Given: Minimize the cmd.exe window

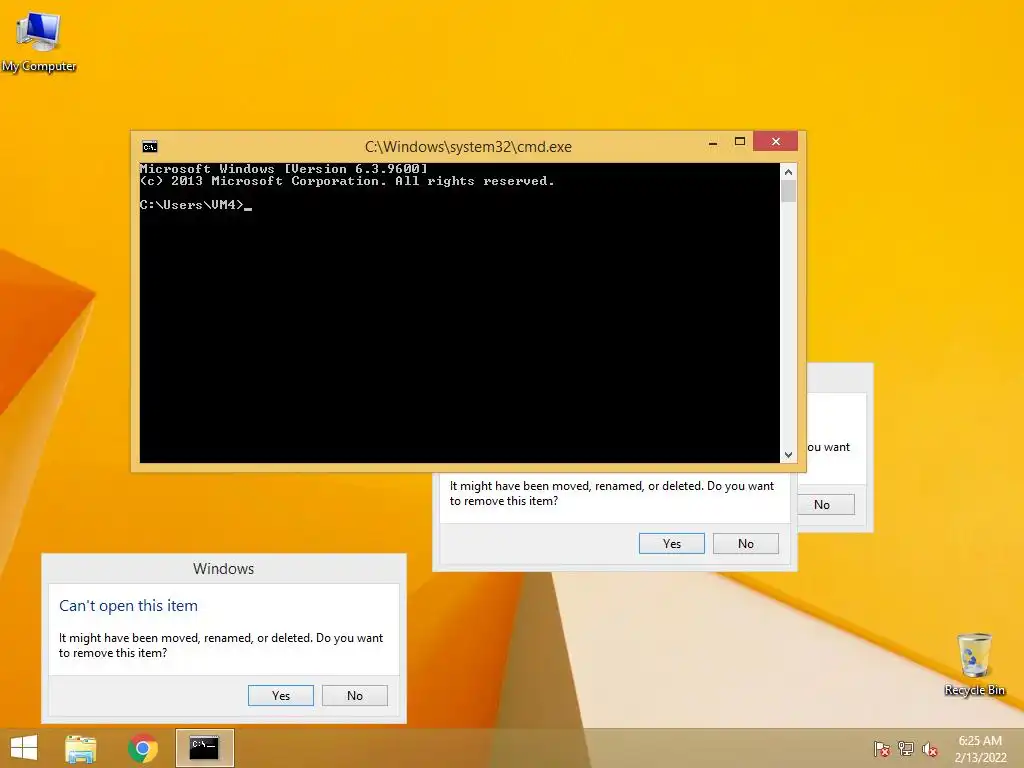Looking at the screenshot, I should point(713,142).
